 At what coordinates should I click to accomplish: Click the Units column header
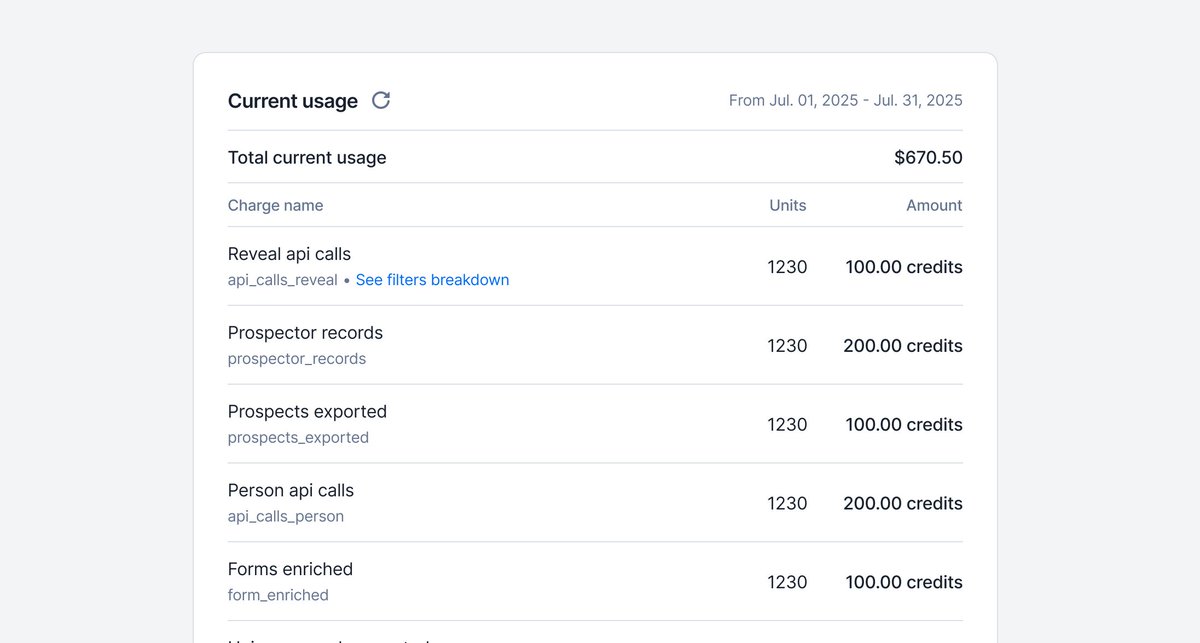click(788, 205)
